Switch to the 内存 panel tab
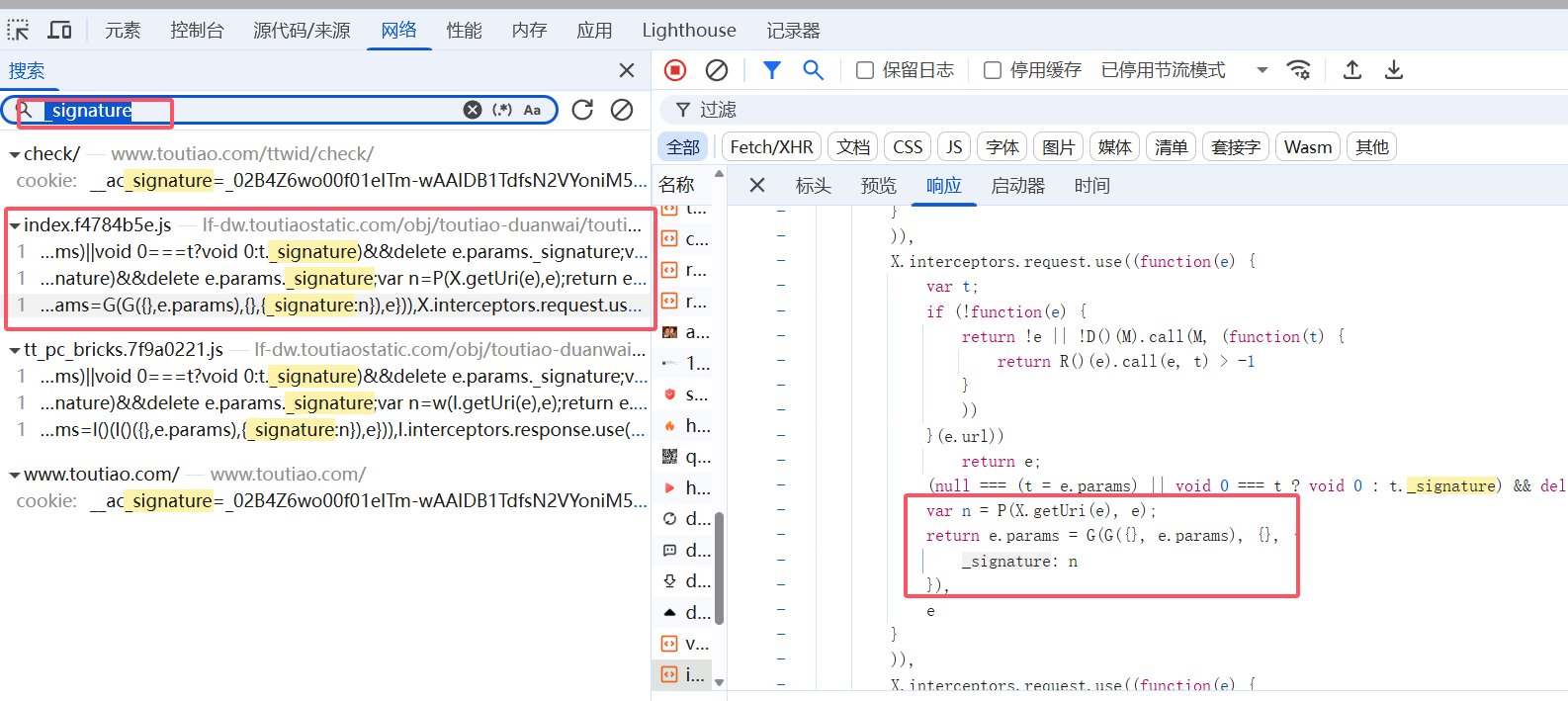Screen dimensions: 1568x701 529,31
